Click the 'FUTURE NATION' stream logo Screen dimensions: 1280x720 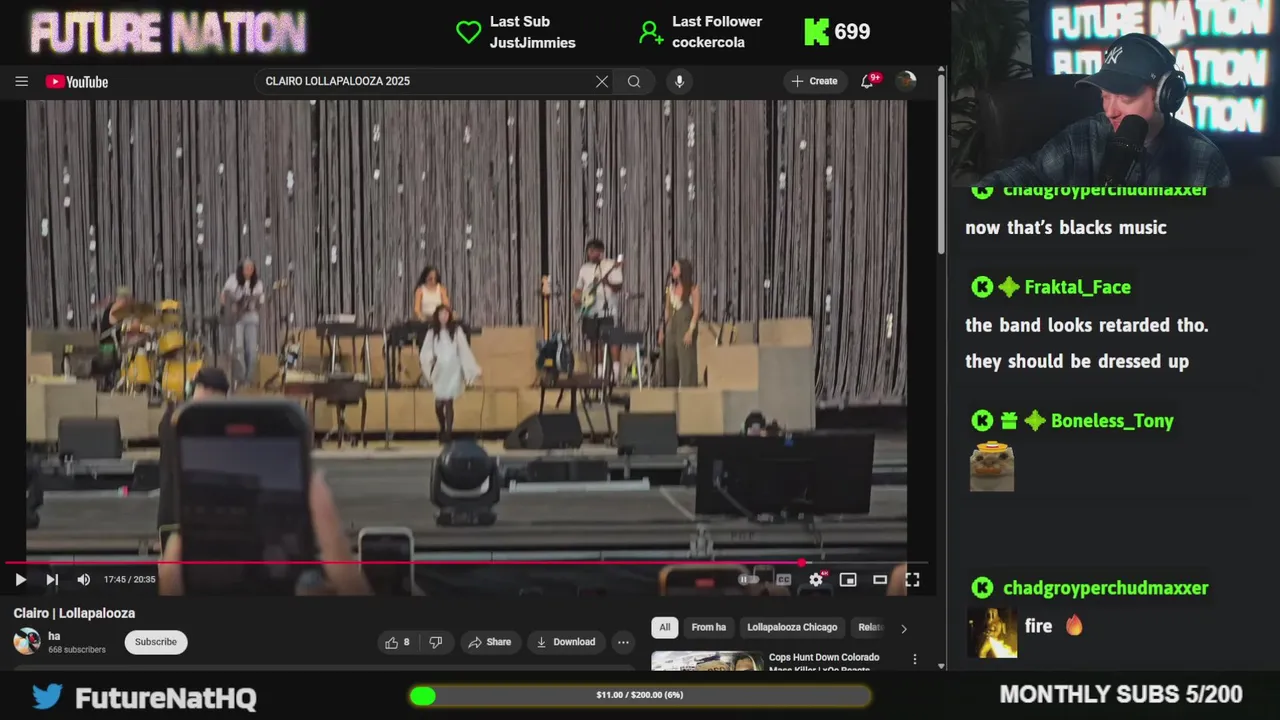point(168,33)
